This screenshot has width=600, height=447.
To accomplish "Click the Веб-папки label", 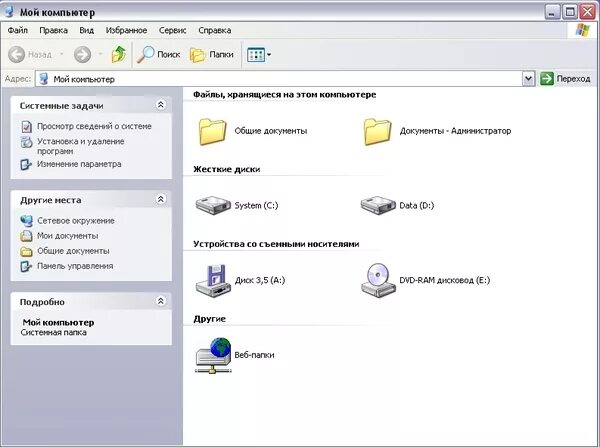I will point(254,355).
